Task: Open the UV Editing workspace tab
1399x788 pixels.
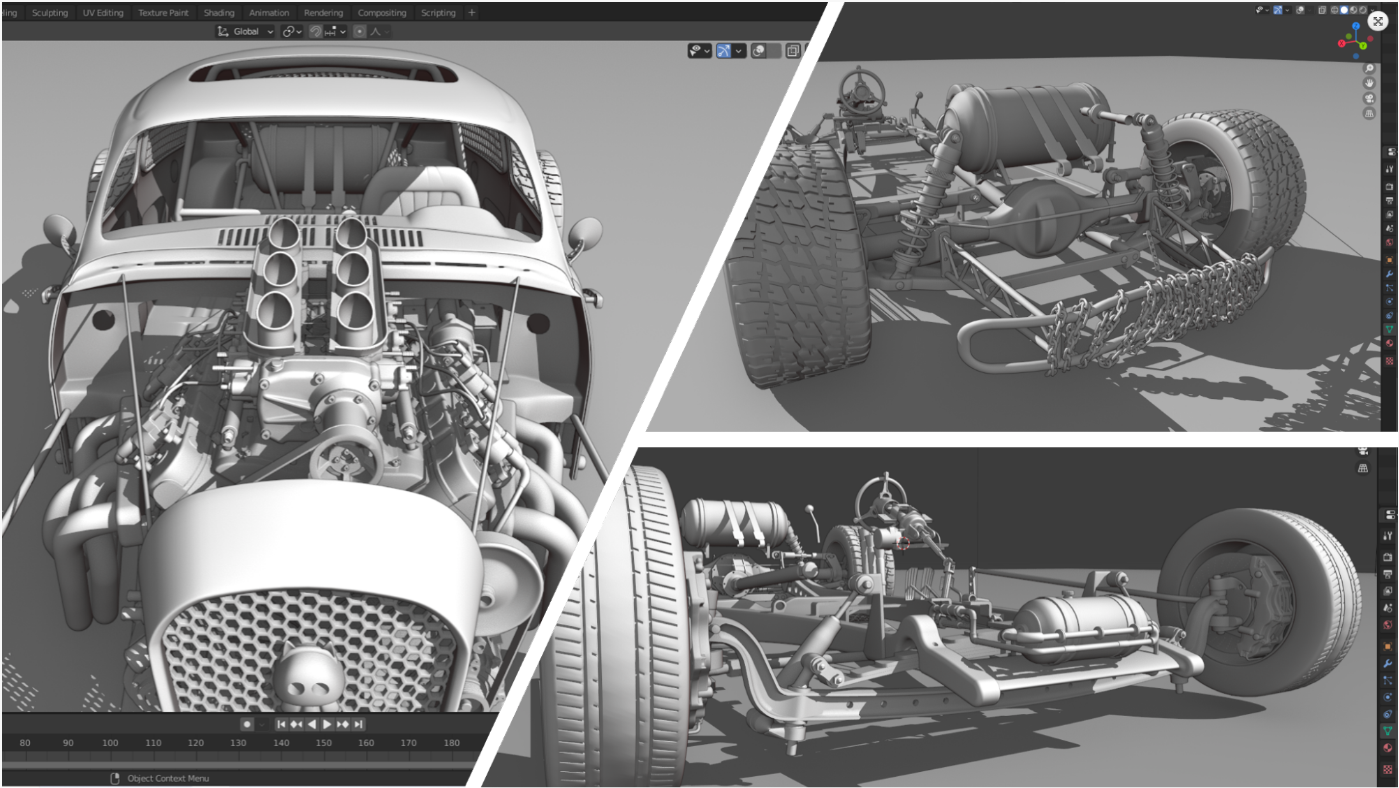Action: pos(103,13)
